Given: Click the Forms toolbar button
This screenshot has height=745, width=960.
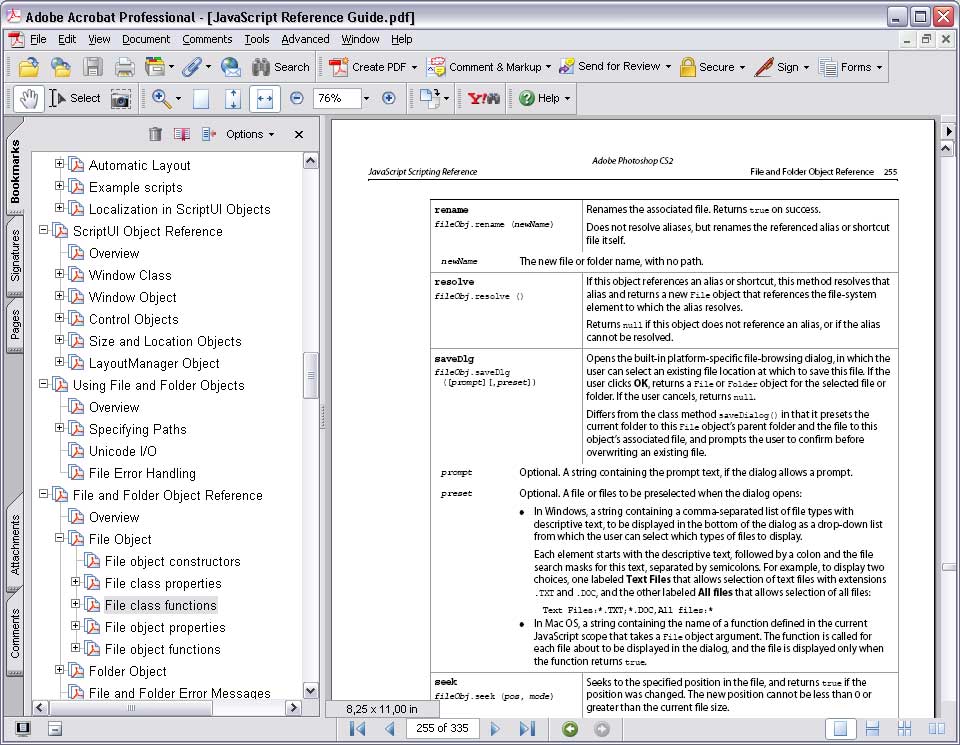Looking at the screenshot, I should 851,67.
